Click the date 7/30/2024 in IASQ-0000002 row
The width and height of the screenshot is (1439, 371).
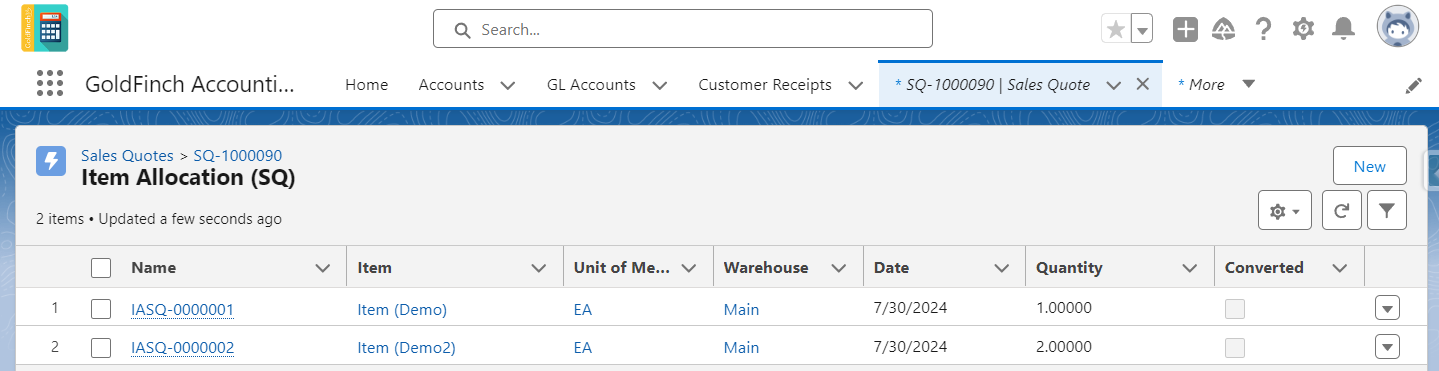click(910, 348)
